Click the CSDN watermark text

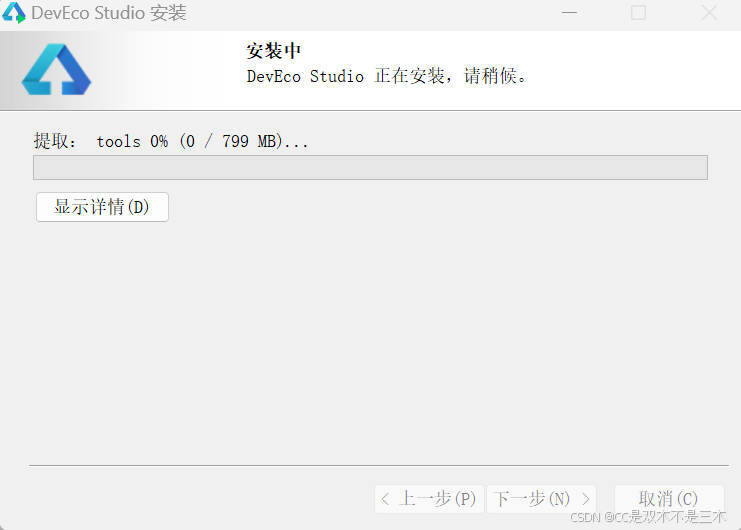pyautogui.click(x=648, y=517)
